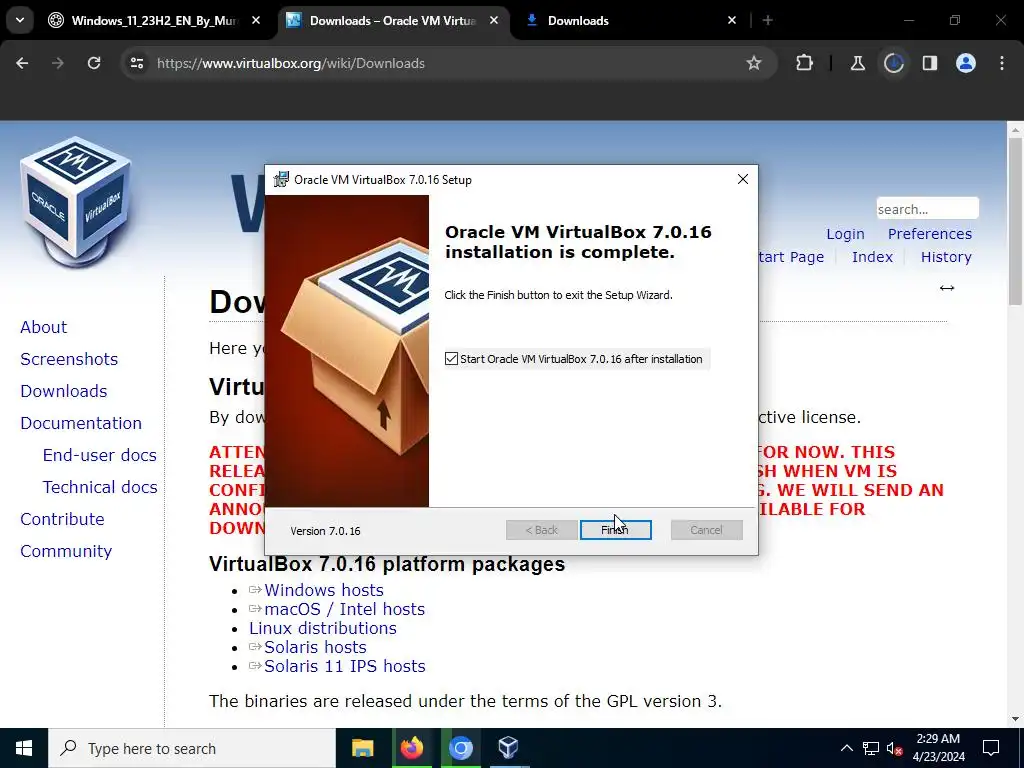Viewport: 1024px width, 768px height.
Task: Open network status tray icon
Action: click(871, 748)
